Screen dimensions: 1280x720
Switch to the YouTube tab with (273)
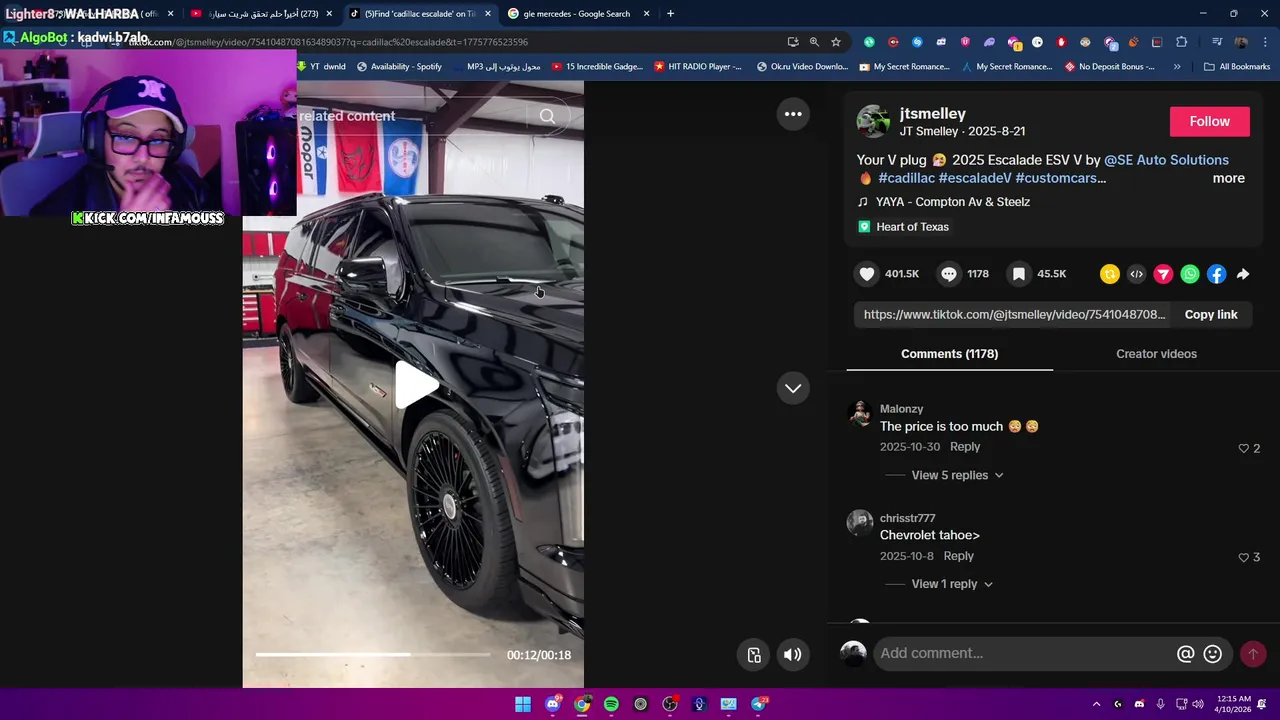[262, 14]
